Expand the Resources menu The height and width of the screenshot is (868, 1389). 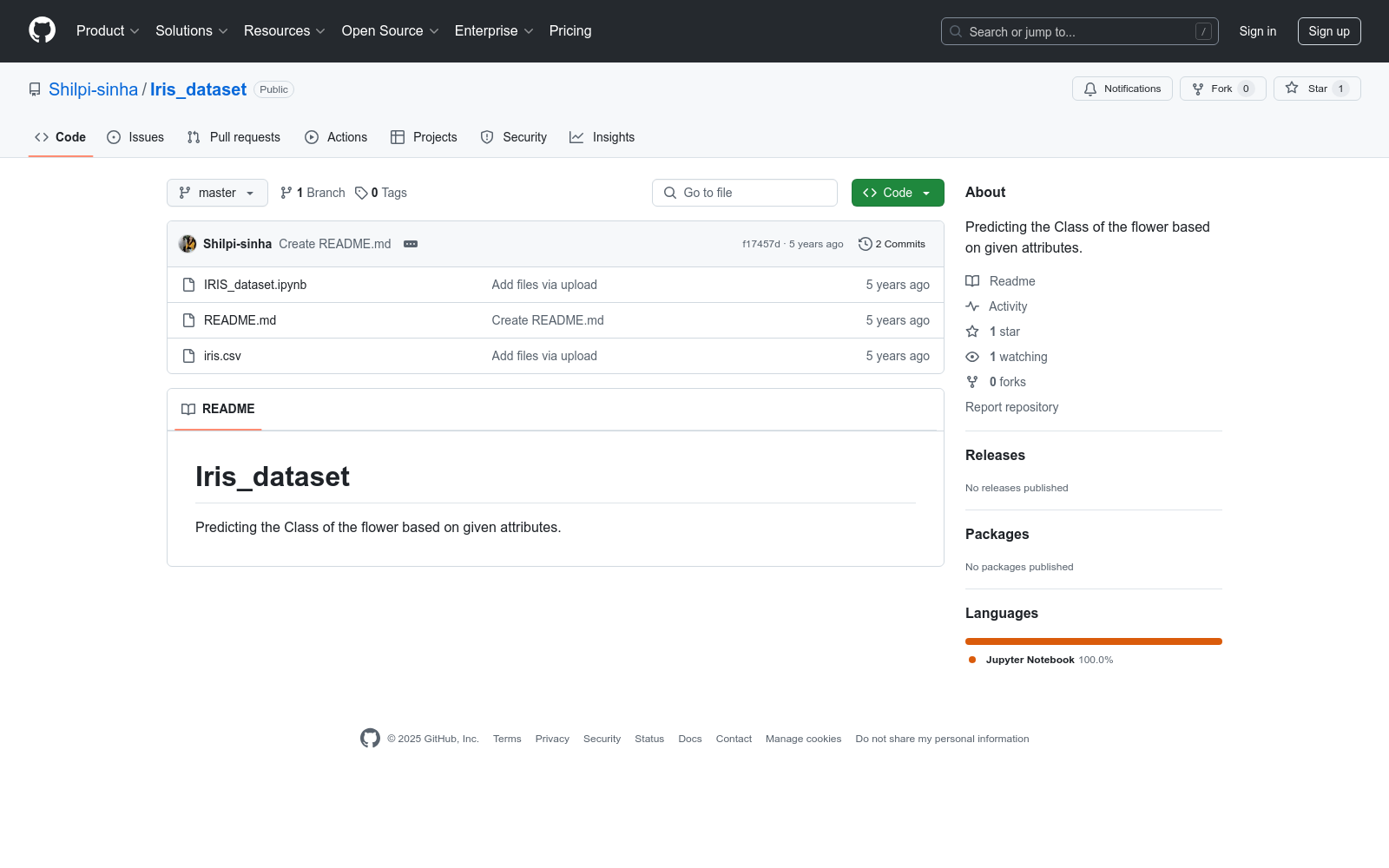[x=285, y=30]
